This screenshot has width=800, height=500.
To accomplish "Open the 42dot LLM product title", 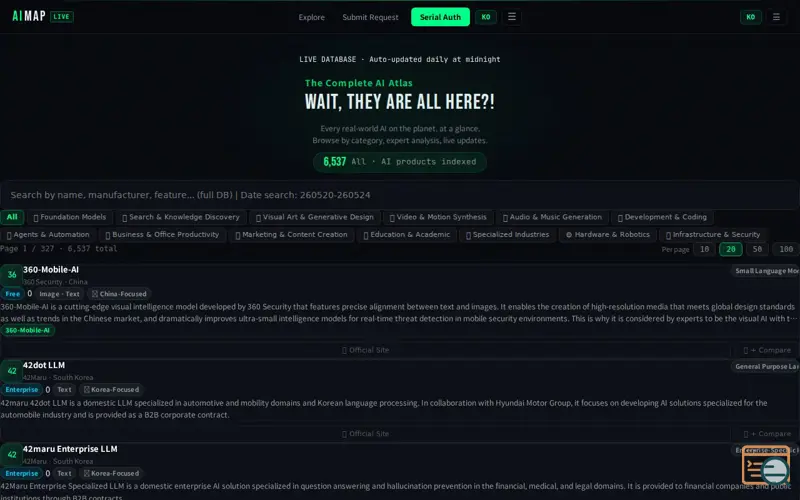I will click(44, 365).
